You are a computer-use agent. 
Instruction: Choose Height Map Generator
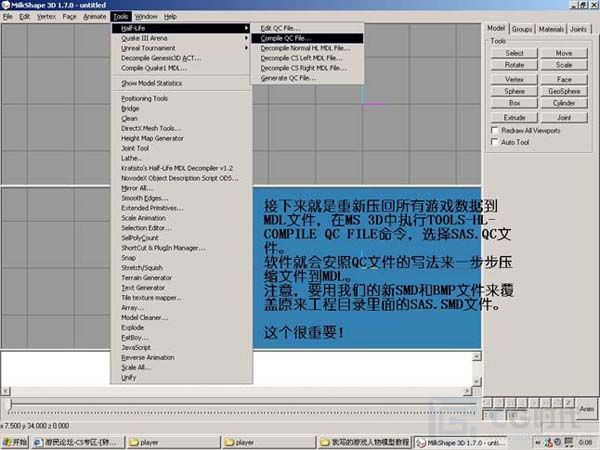tap(181, 139)
